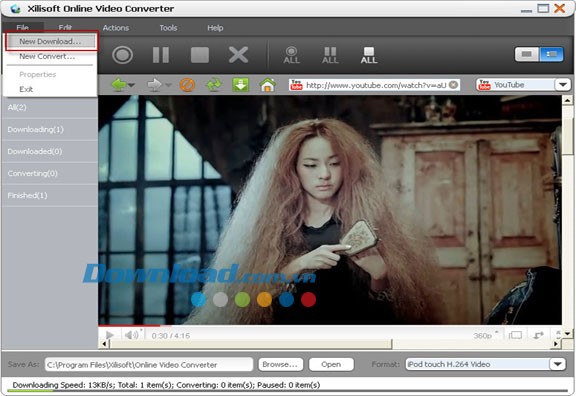Click the round Start download toolbar button

pos(122,55)
